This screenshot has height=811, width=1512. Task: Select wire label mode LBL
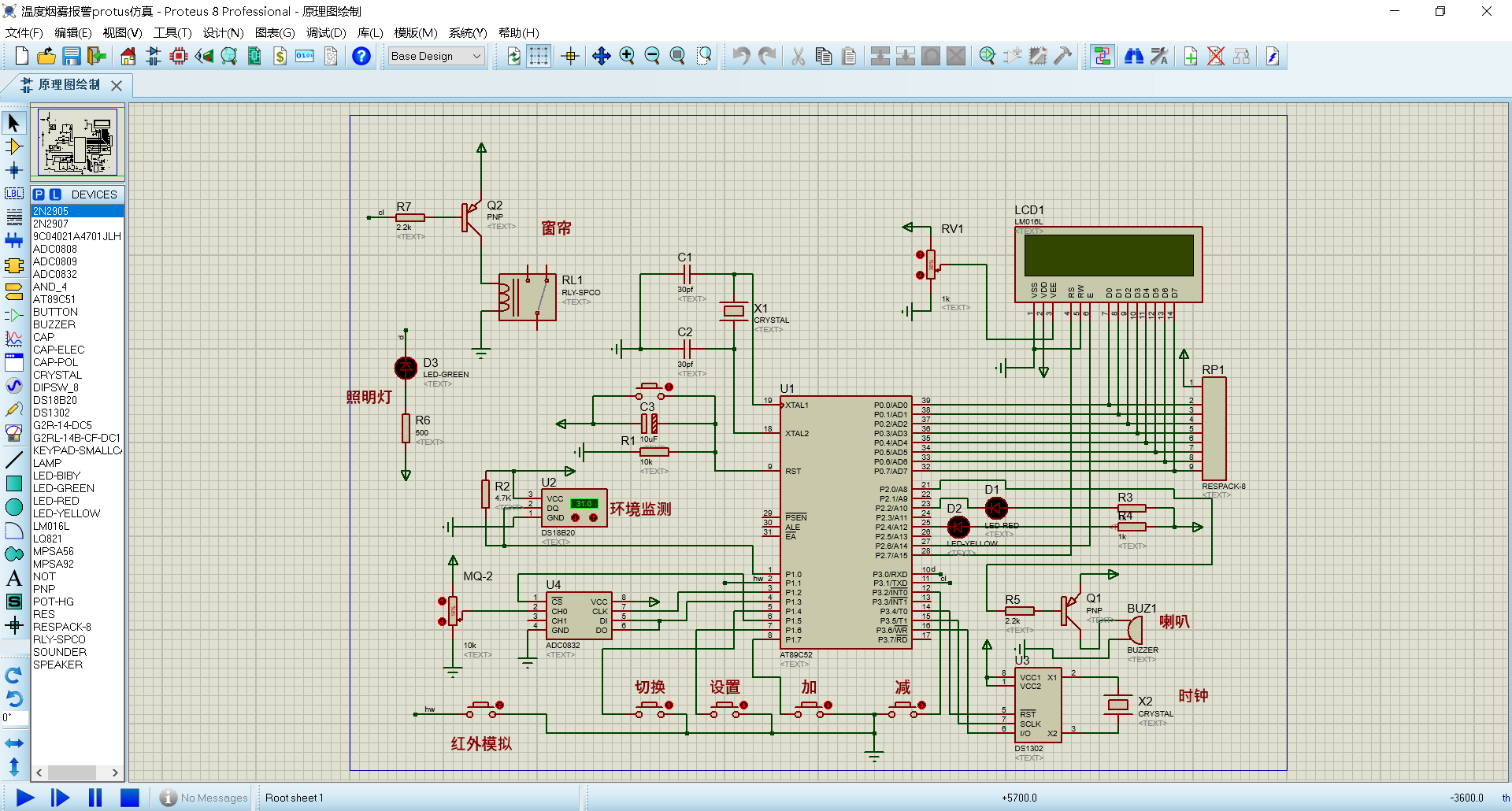pyautogui.click(x=14, y=194)
